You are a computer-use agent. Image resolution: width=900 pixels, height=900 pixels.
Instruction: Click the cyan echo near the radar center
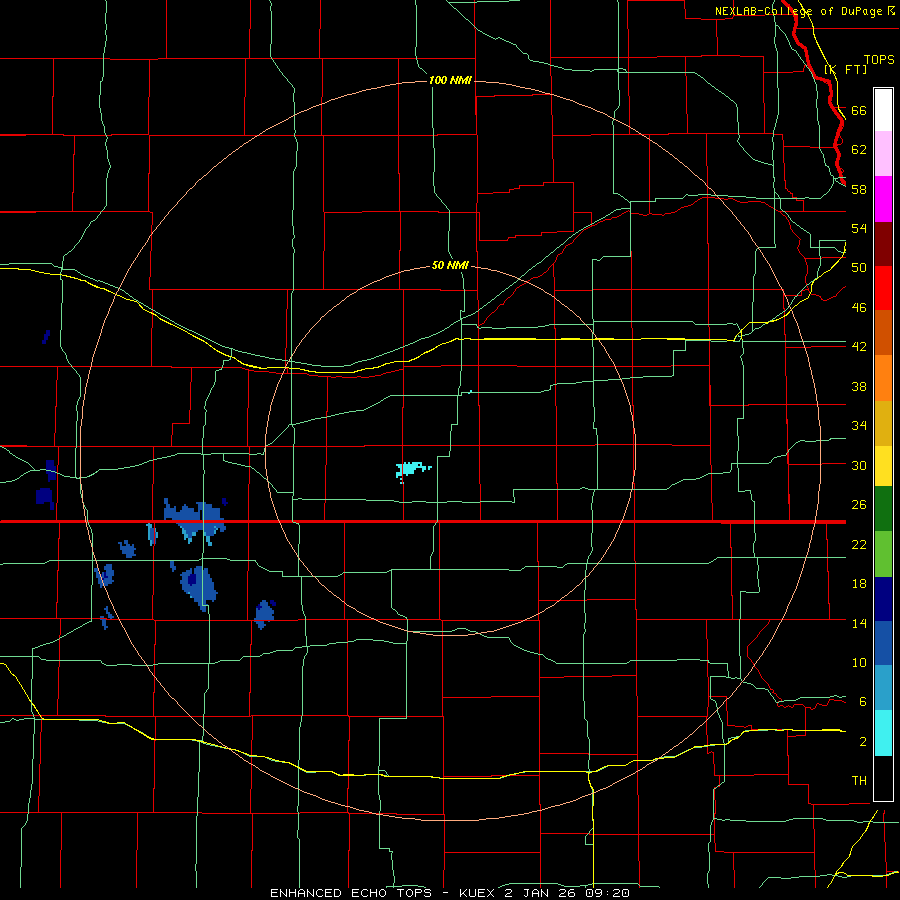(x=413, y=470)
